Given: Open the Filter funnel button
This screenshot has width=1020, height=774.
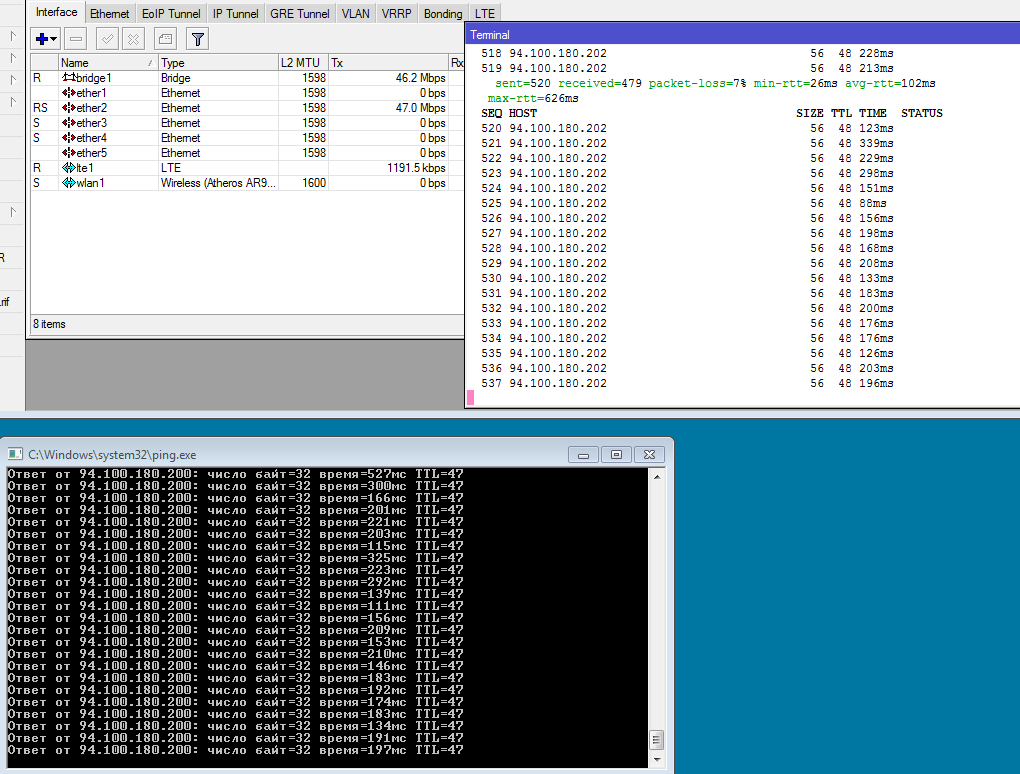Looking at the screenshot, I should [x=198, y=39].
